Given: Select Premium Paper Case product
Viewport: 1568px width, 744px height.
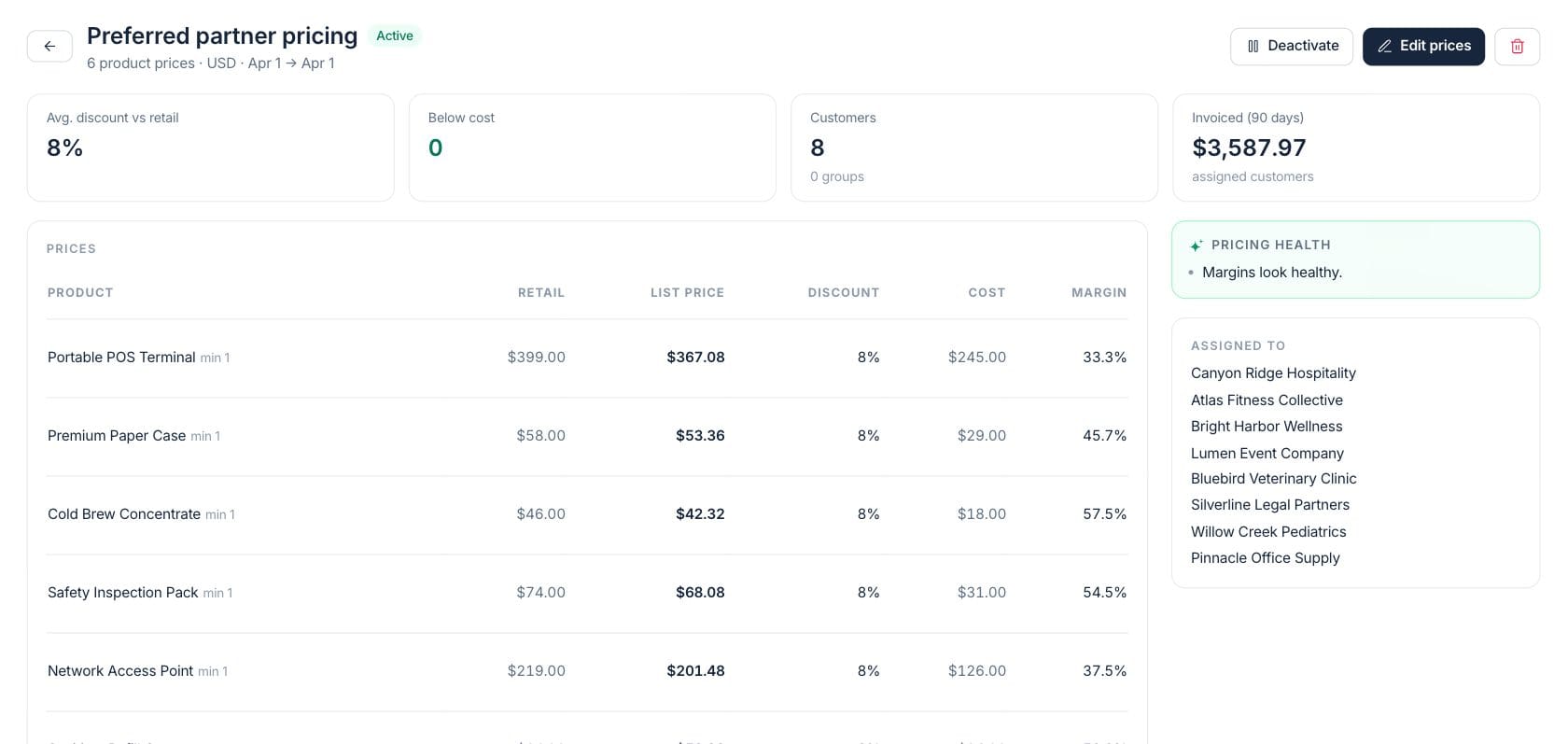Looking at the screenshot, I should pyautogui.click(x=117, y=436).
